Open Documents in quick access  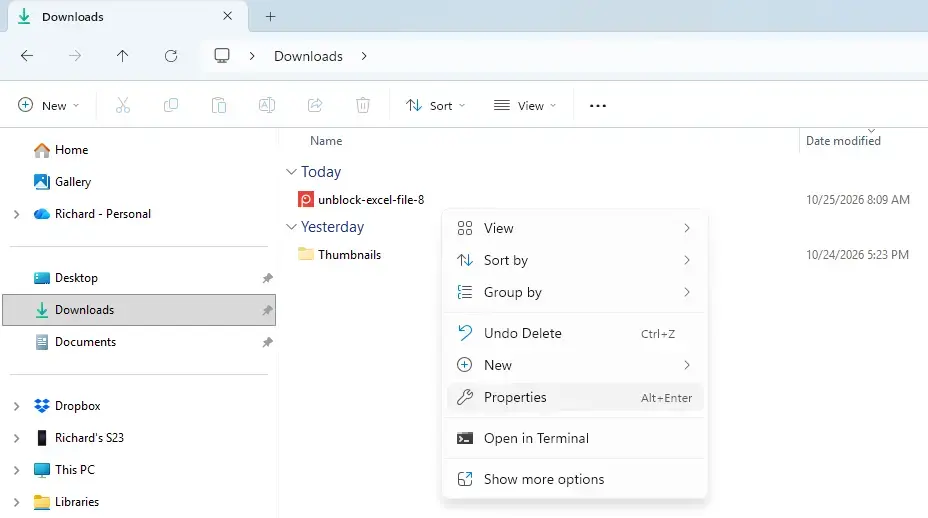[75, 342]
